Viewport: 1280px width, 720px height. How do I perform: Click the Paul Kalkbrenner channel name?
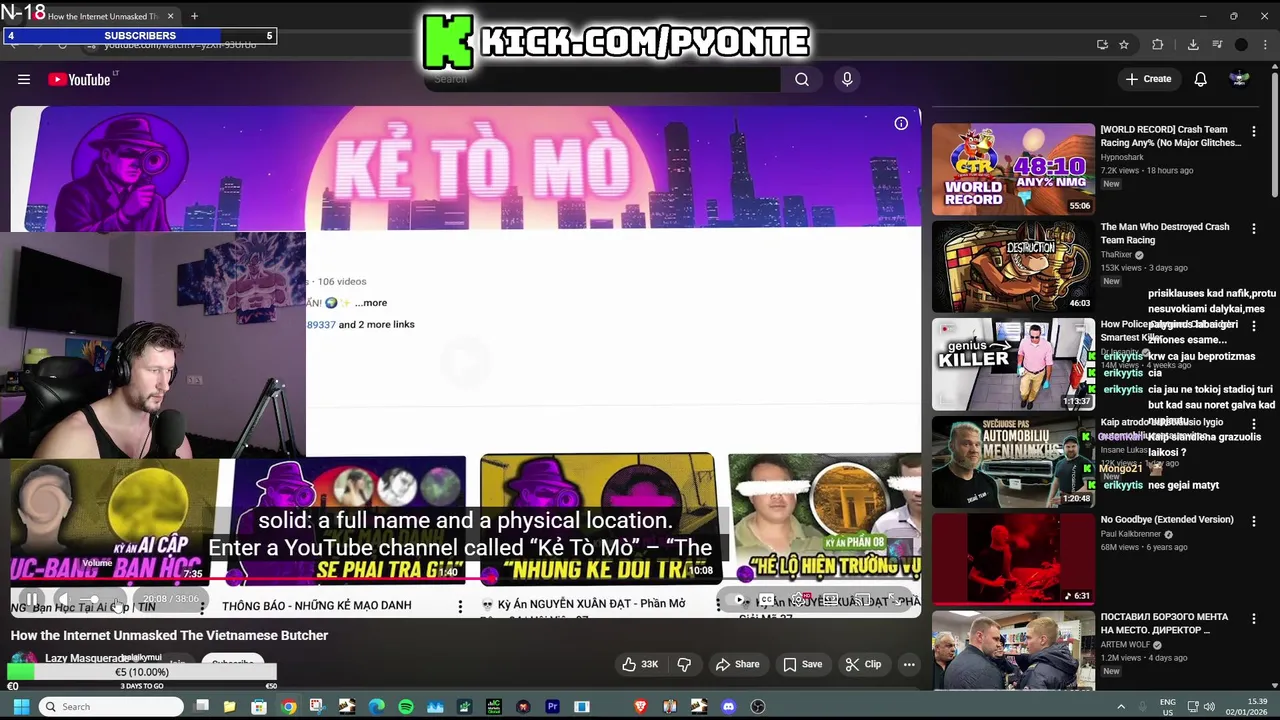[1132, 534]
